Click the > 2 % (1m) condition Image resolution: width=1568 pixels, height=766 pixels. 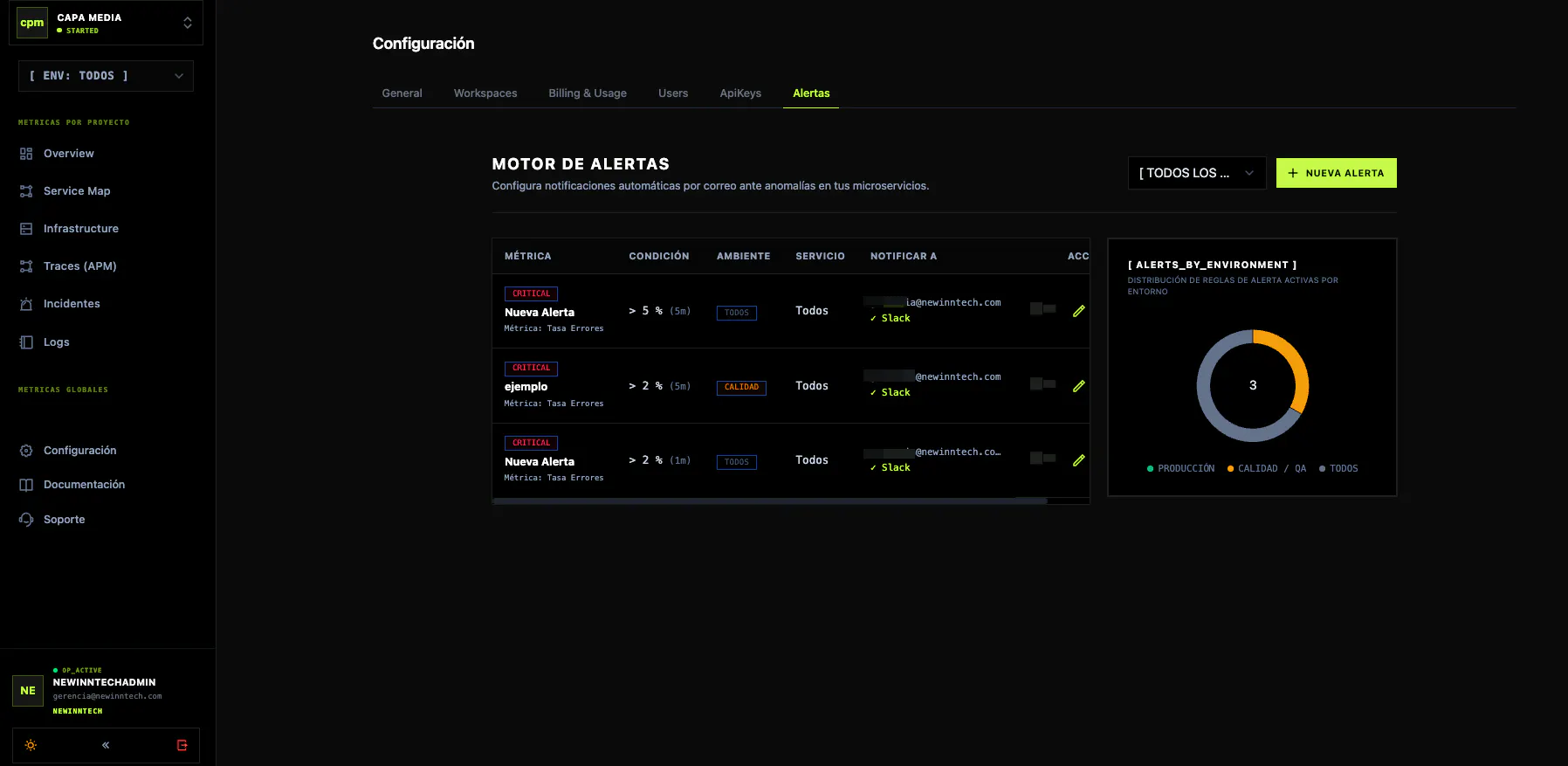coord(660,460)
